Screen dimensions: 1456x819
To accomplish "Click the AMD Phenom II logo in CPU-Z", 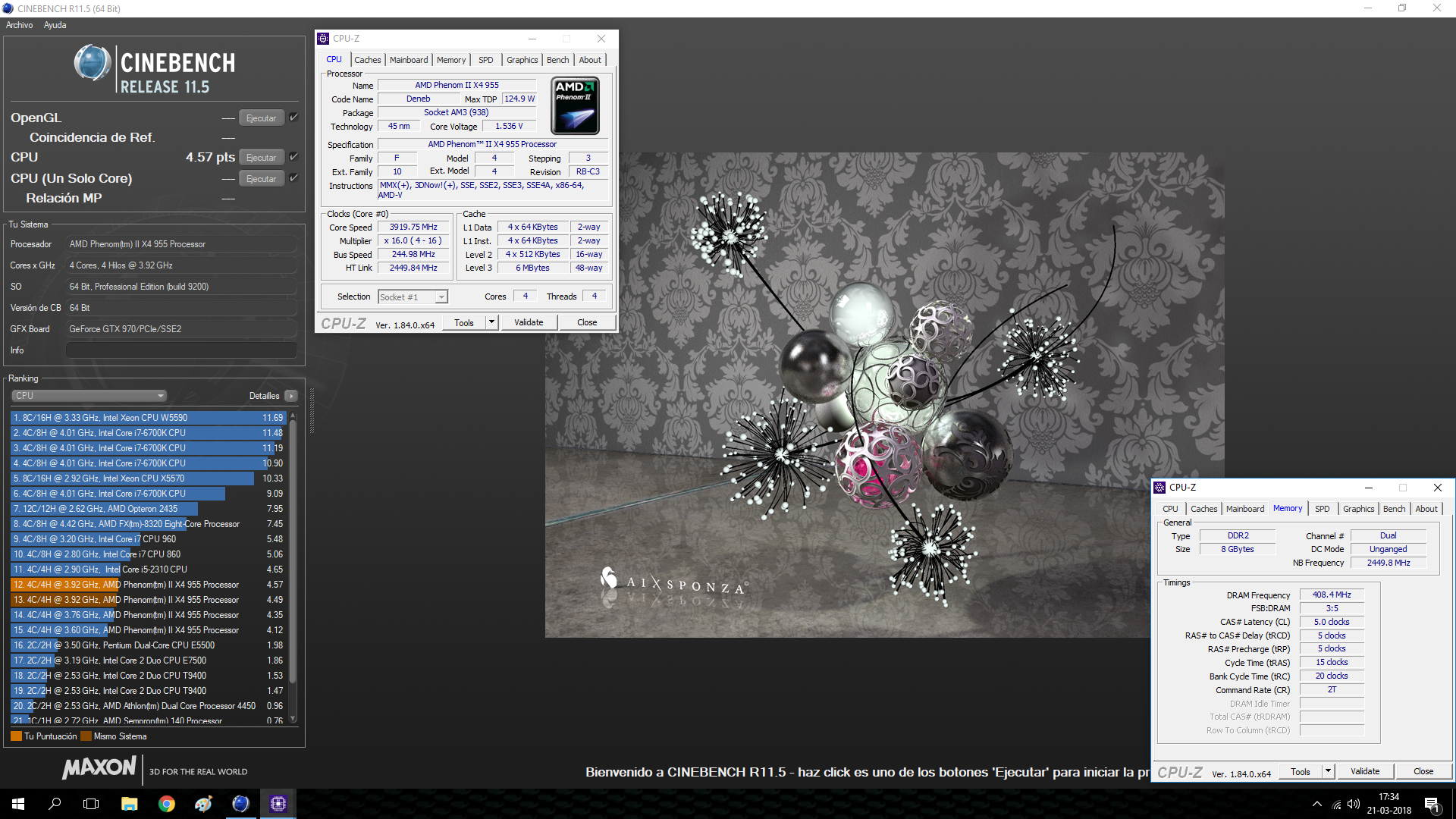I will click(x=576, y=105).
